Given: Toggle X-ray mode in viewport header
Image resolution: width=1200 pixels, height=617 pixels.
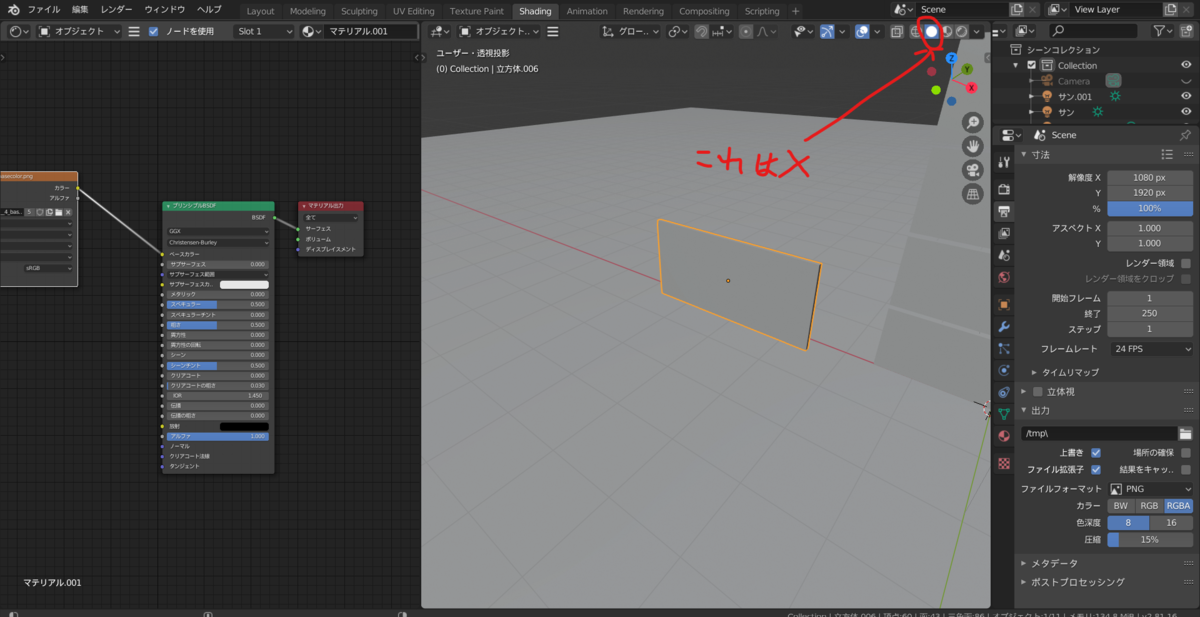Looking at the screenshot, I should 896,31.
